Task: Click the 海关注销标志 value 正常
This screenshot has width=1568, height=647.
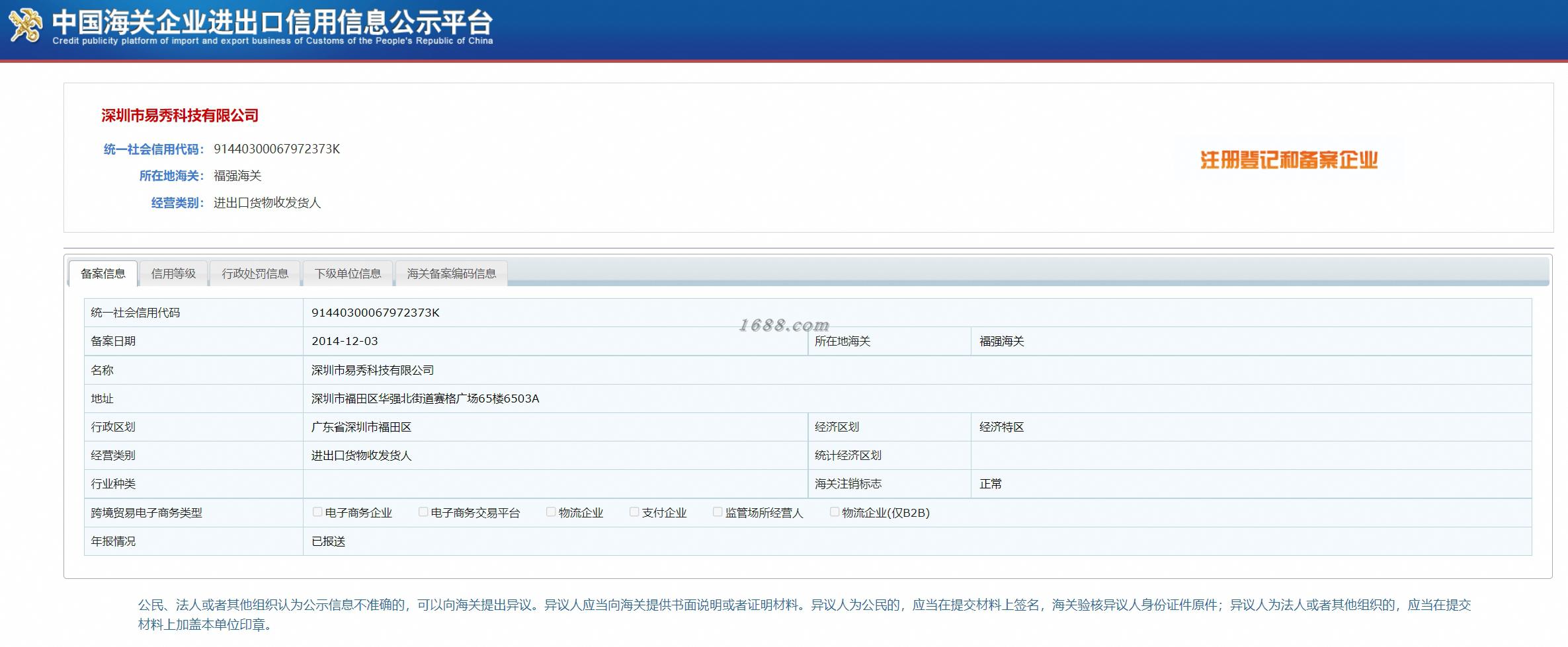Action: (991, 484)
